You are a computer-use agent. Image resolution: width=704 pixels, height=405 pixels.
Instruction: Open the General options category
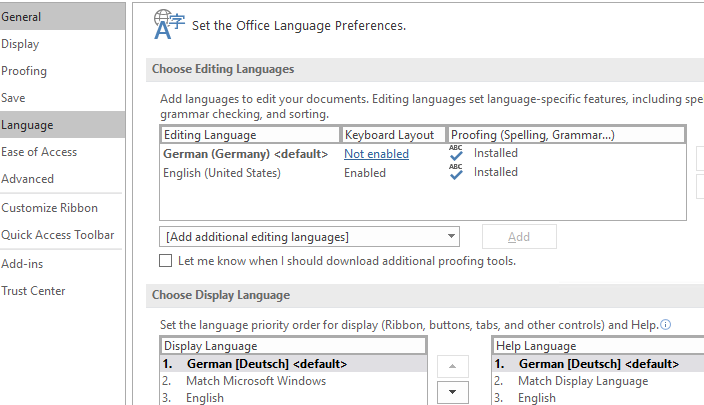(x=21, y=17)
